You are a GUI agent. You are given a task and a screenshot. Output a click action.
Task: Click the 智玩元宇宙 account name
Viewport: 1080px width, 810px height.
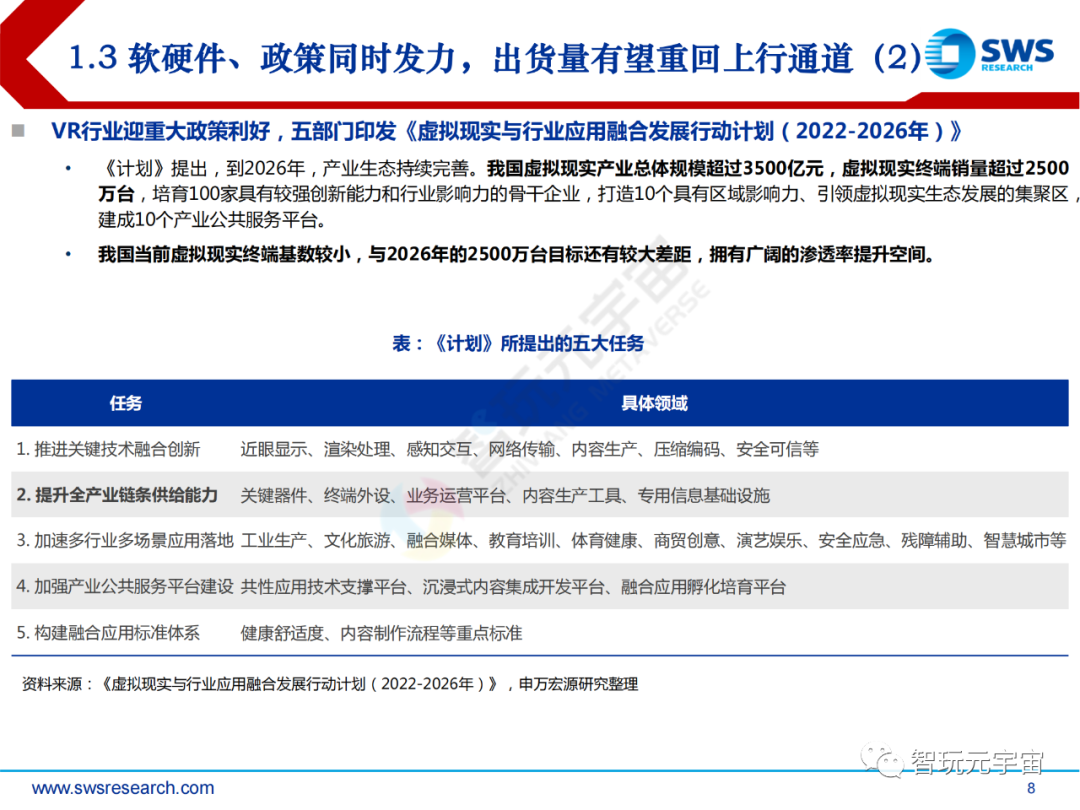click(977, 762)
